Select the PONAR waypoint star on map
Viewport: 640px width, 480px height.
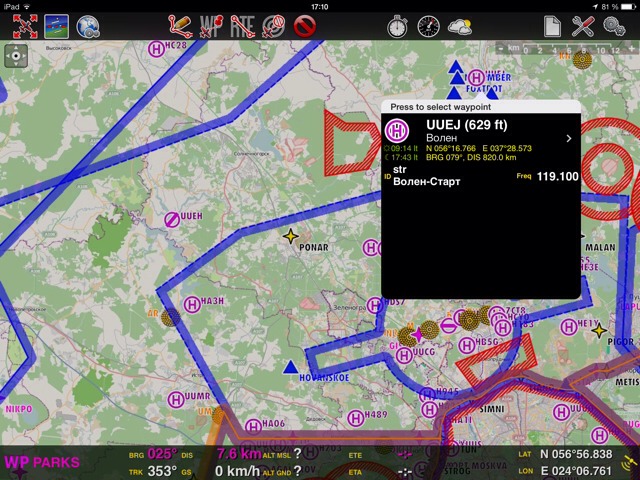(x=291, y=236)
